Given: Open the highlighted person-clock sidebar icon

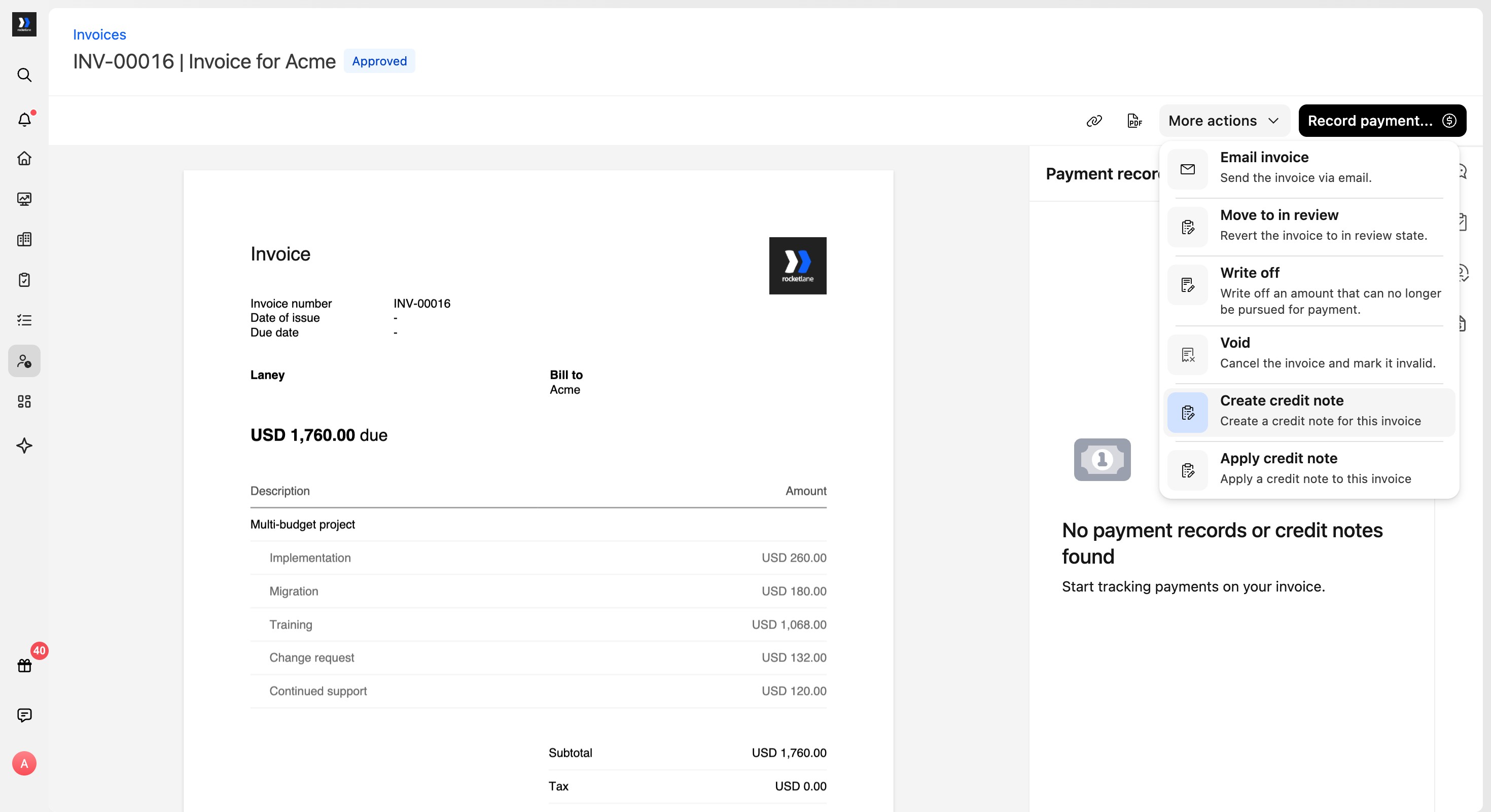Looking at the screenshot, I should [24, 361].
